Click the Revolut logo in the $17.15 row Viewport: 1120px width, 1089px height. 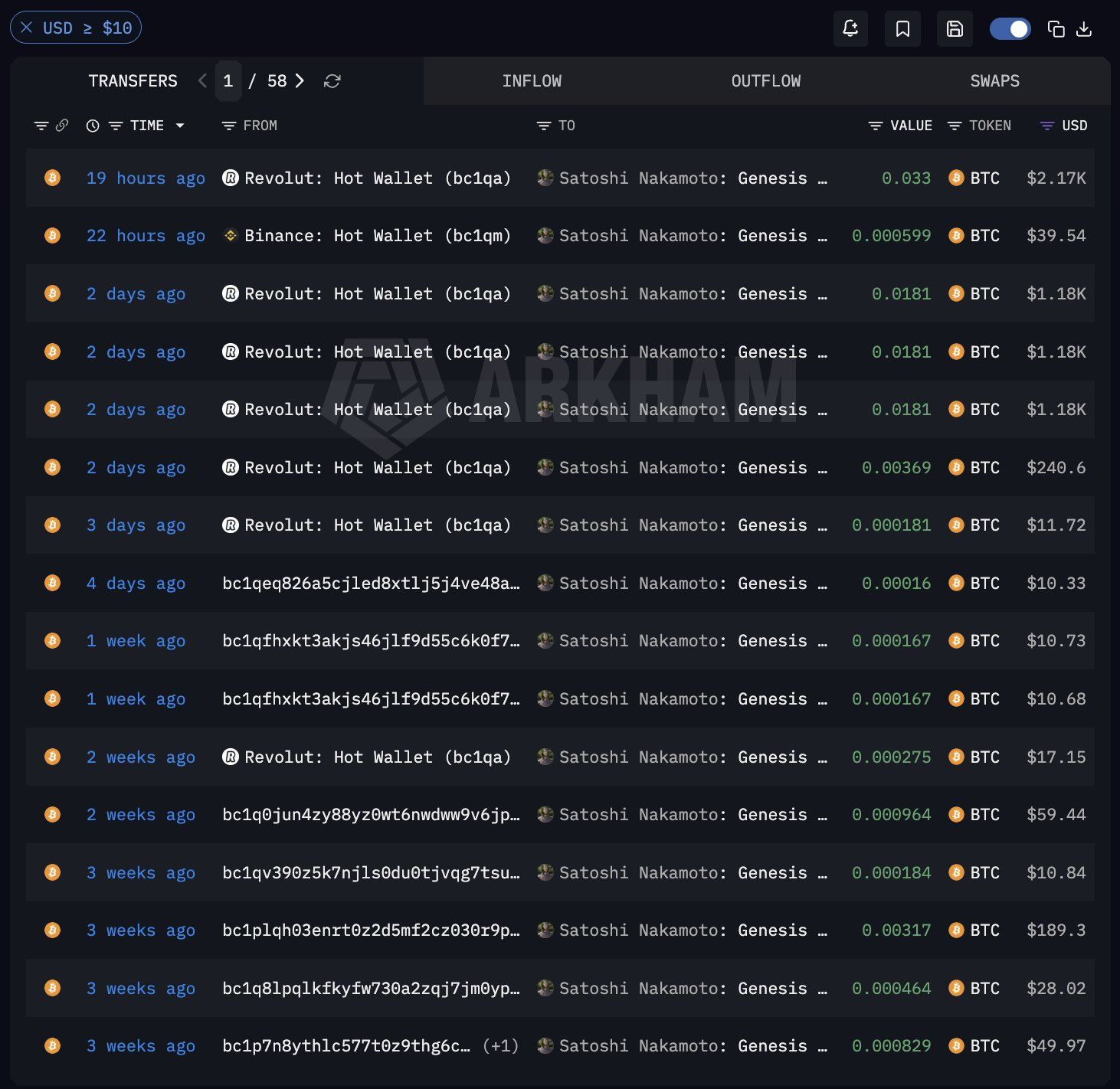click(230, 757)
